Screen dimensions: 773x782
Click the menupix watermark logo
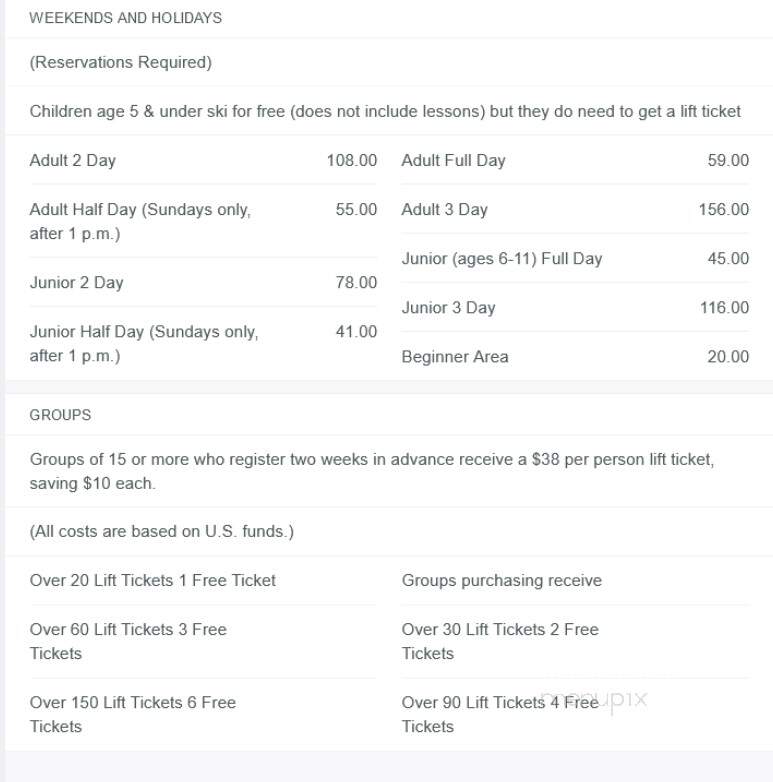tap(593, 700)
